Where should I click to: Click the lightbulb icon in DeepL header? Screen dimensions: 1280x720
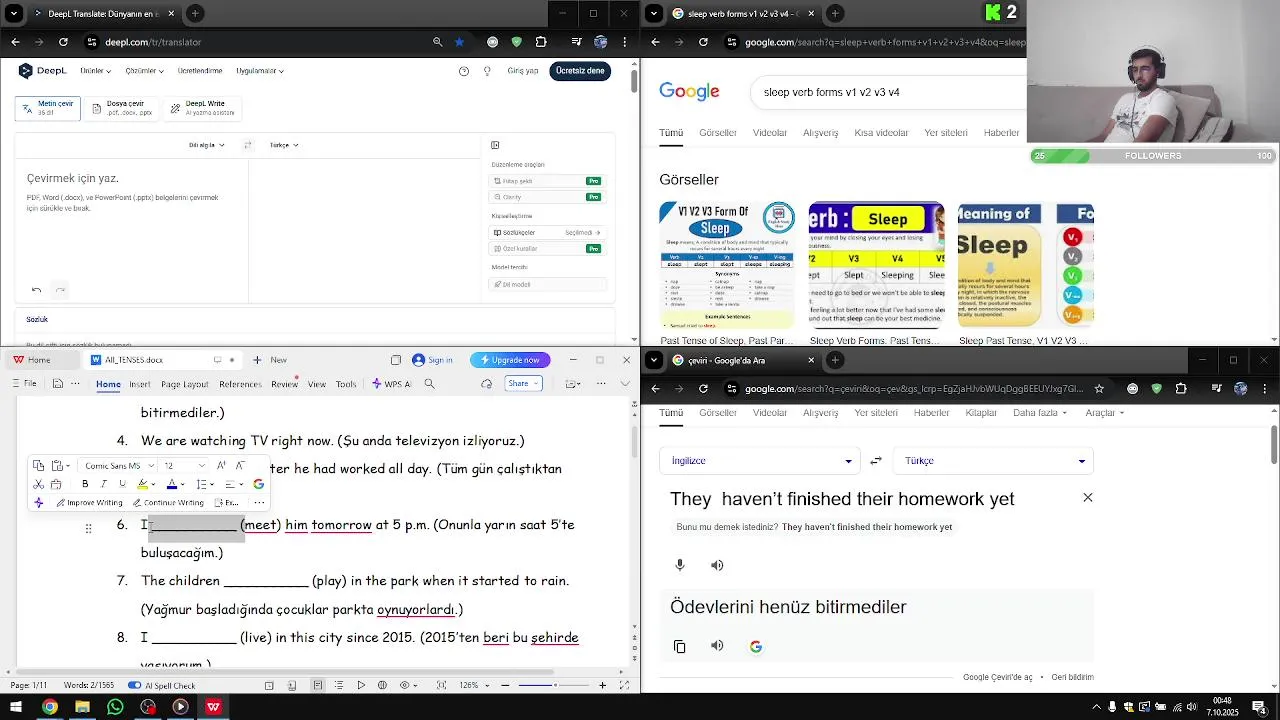click(x=487, y=71)
